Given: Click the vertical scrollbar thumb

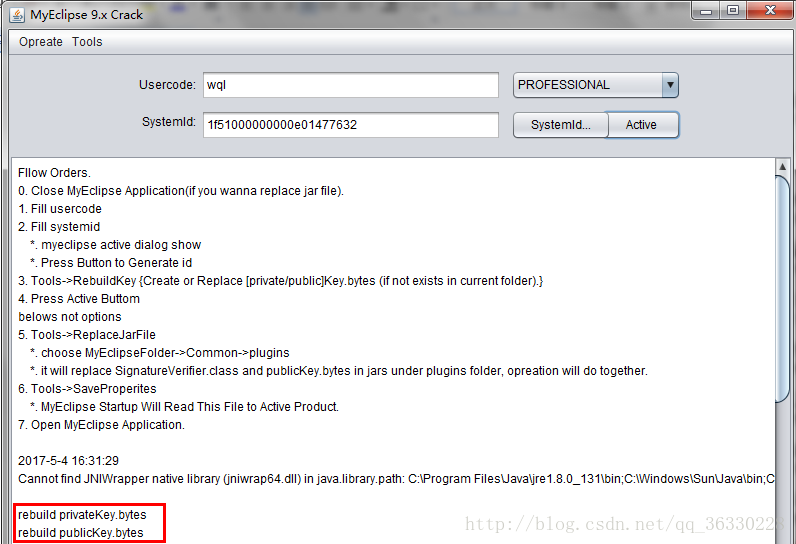Looking at the screenshot, I should coord(783,289).
